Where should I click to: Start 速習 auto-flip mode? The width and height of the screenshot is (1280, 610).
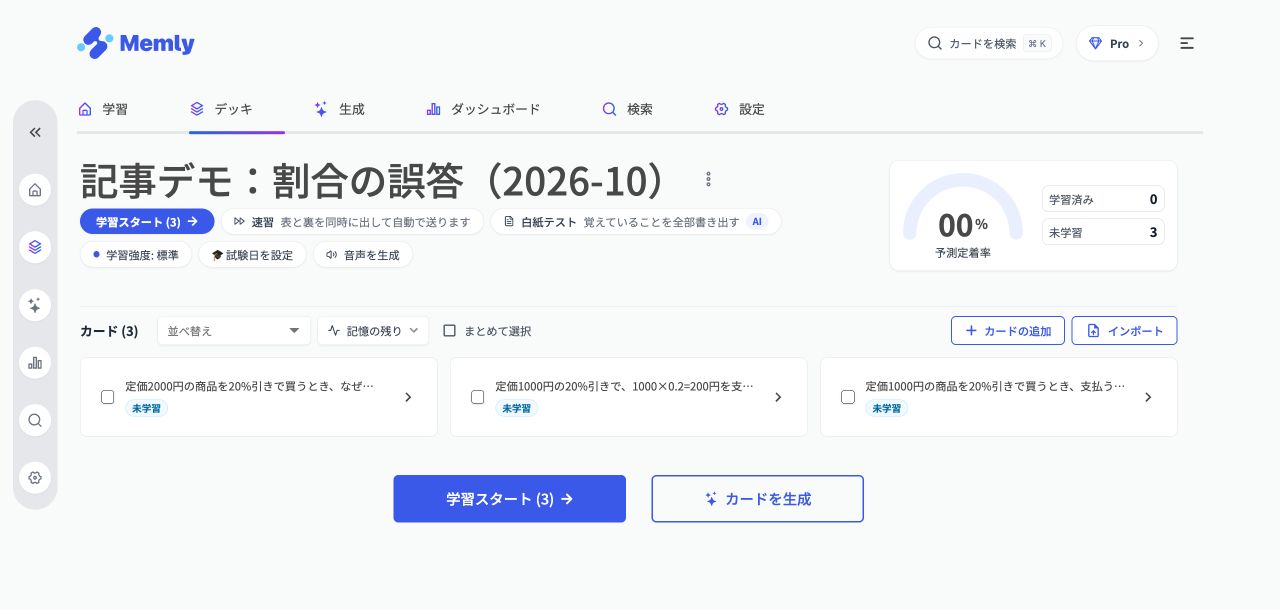(x=352, y=221)
